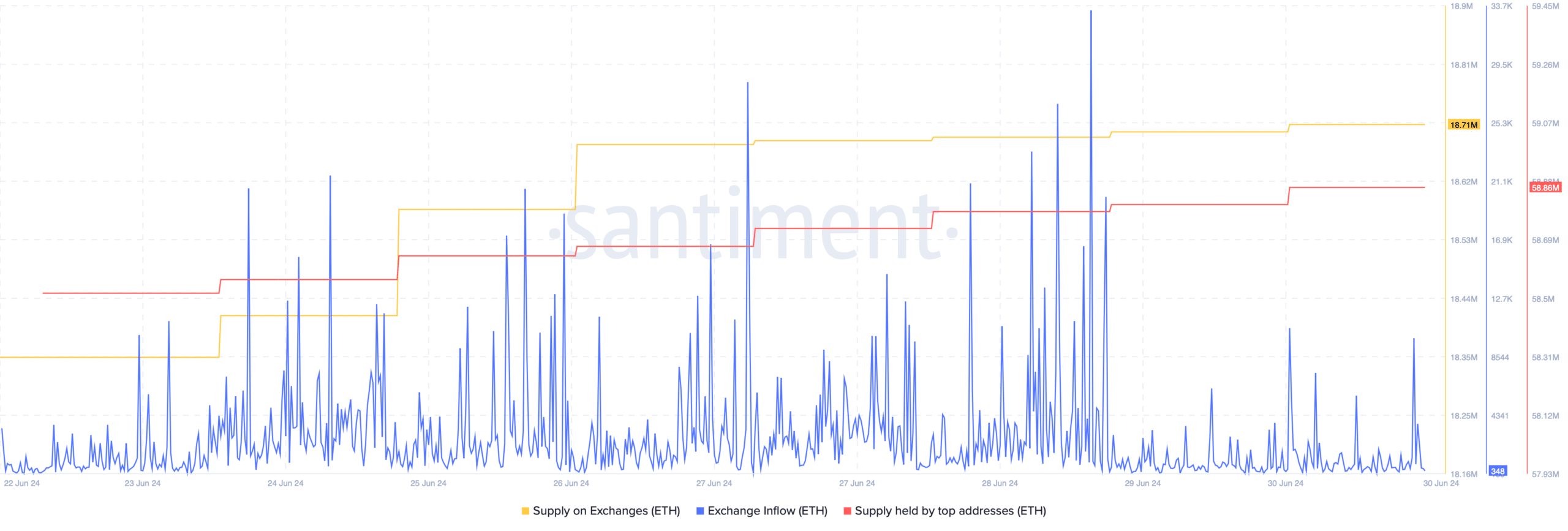Viewport: 1568px width, 531px height.
Task: Click the 25.3K inflow axis label
Action: point(1502,124)
